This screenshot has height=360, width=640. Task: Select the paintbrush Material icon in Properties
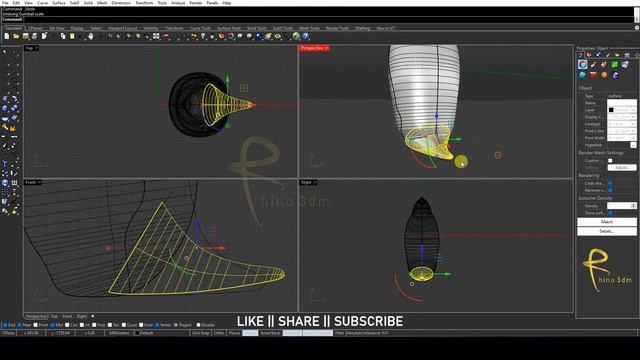[x=593, y=64]
